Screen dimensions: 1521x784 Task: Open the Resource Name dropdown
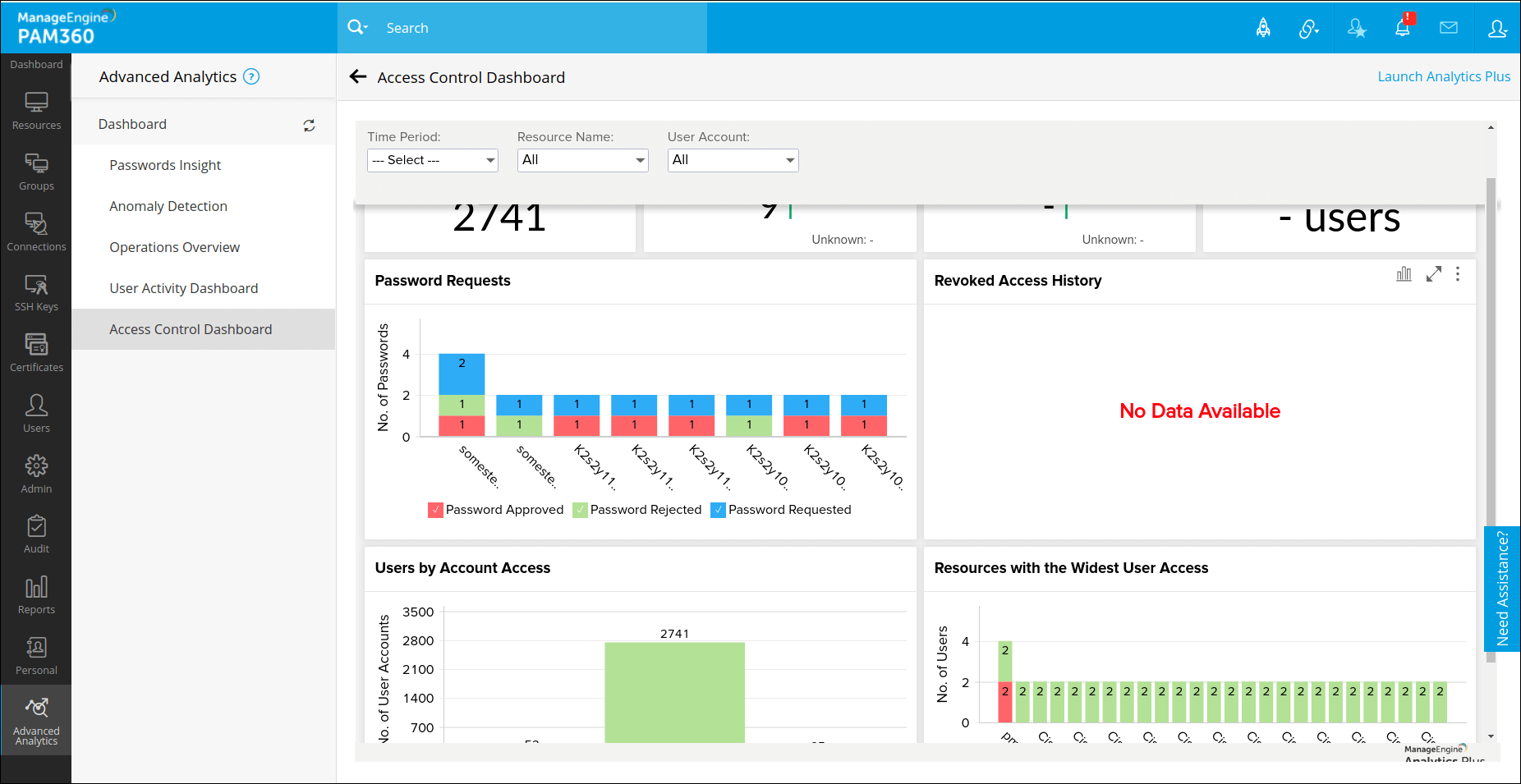point(582,160)
